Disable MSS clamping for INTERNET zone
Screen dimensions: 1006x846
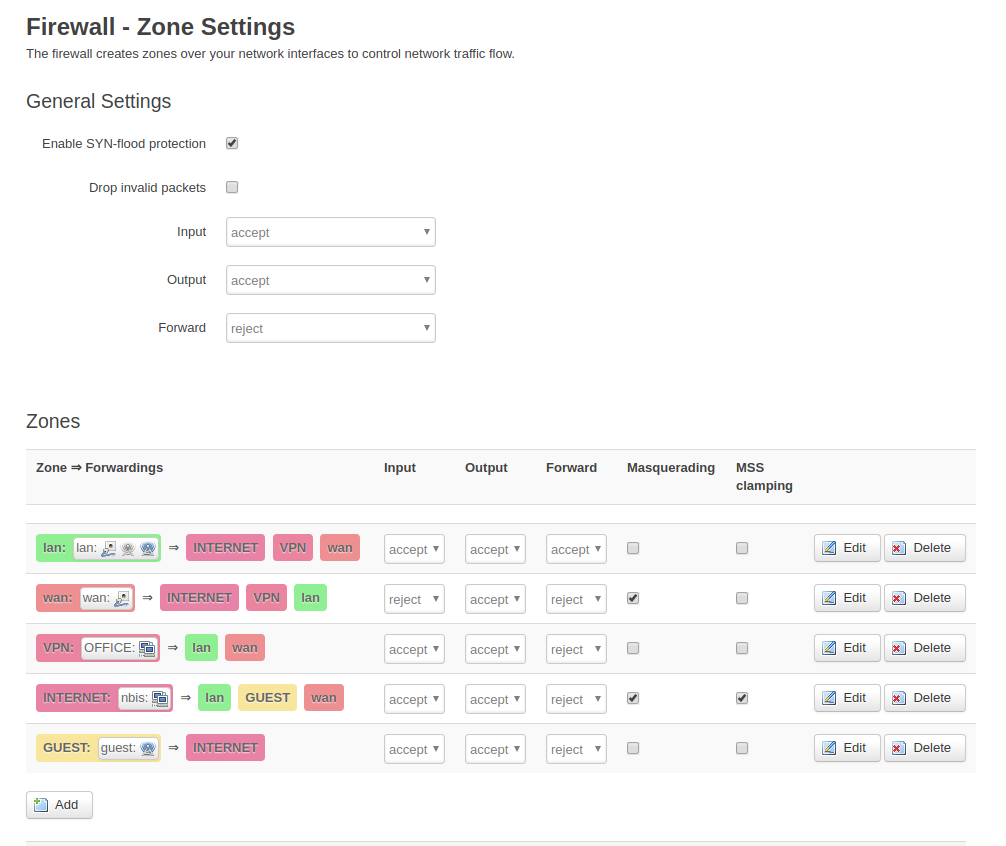[742, 698]
